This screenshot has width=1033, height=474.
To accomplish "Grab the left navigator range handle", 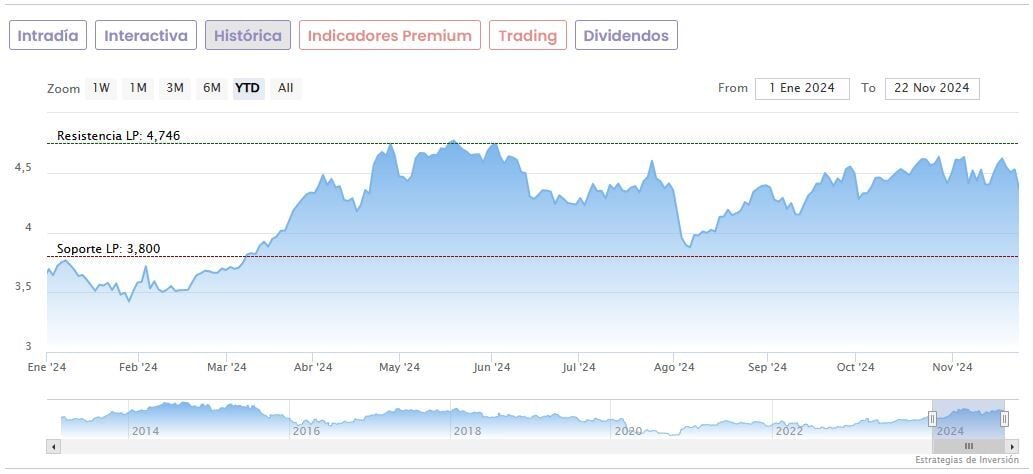I will point(932,419).
